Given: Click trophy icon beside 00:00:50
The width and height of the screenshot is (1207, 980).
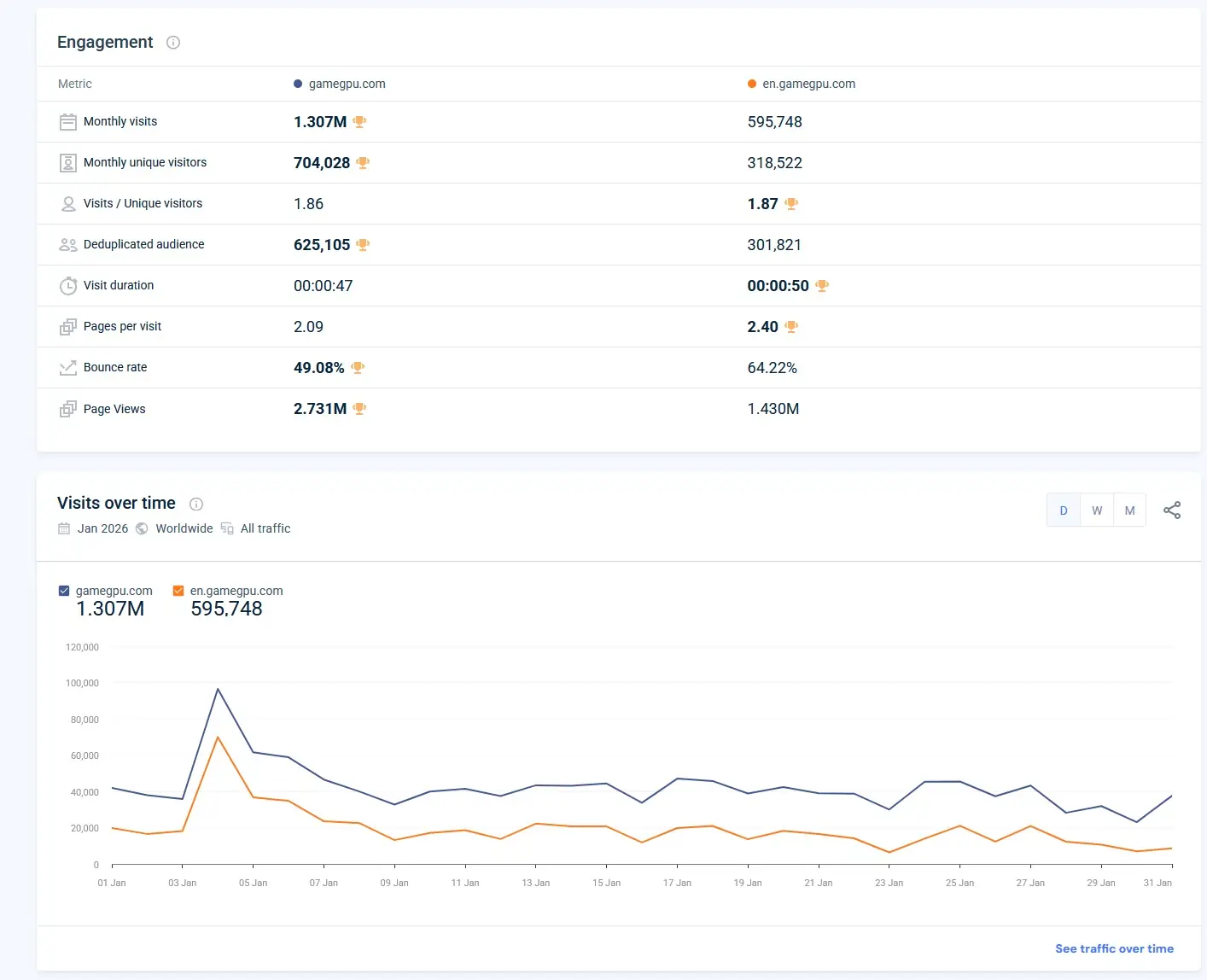Looking at the screenshot, I should click(x=822, y=286).
